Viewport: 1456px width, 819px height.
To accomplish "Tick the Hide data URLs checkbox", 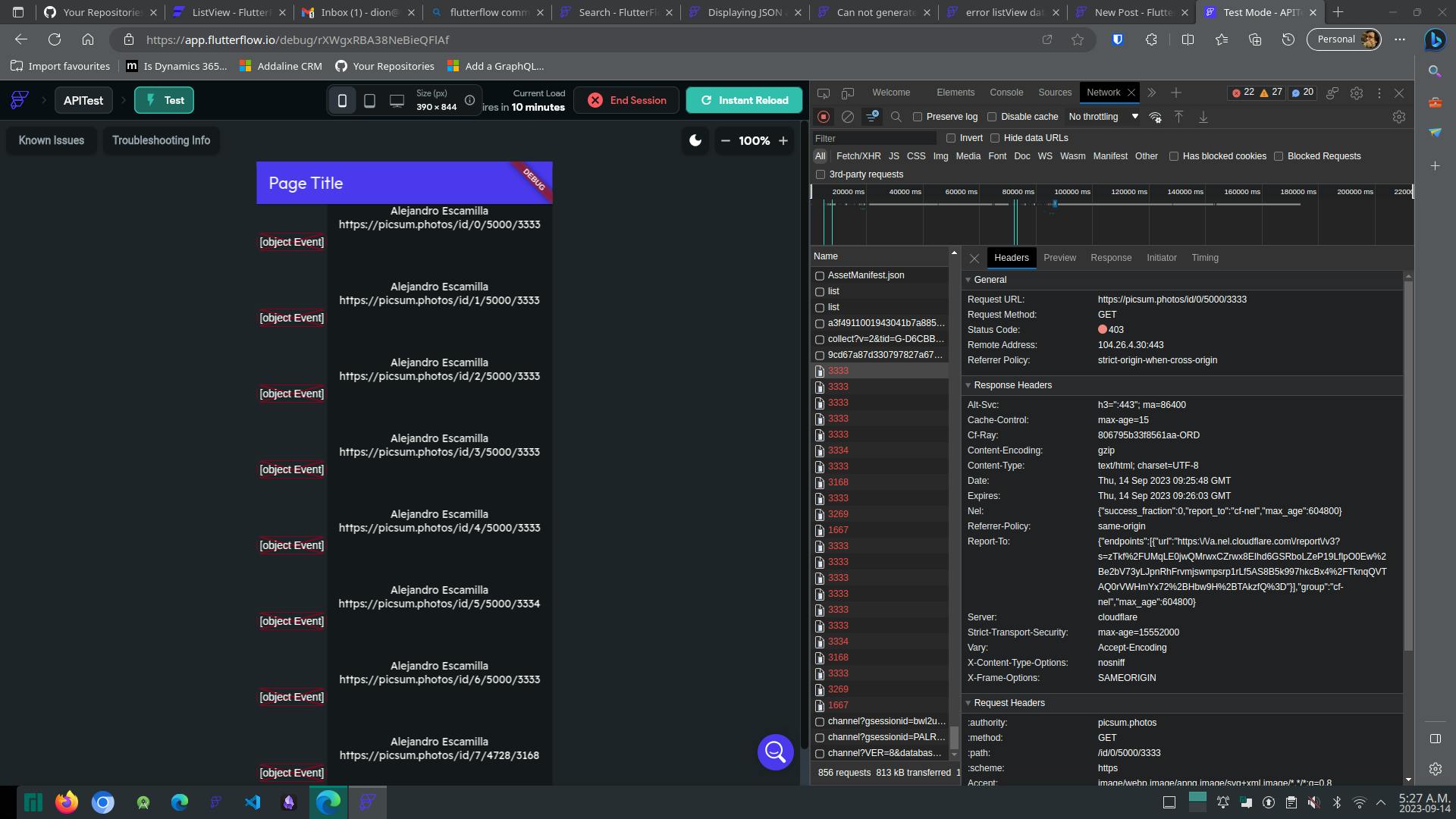I will 995,138.
